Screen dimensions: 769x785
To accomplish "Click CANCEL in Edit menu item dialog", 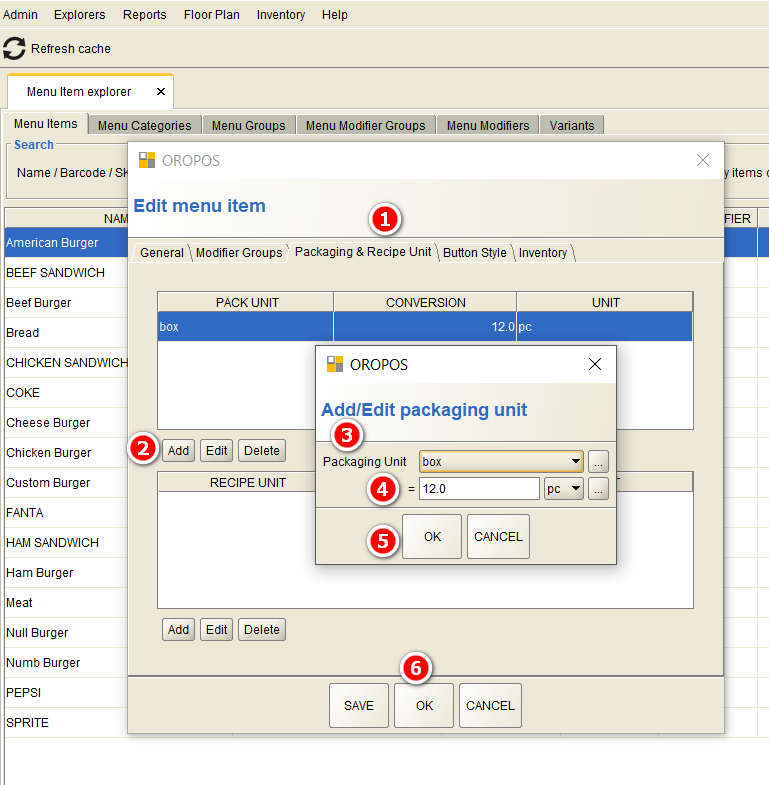I will coord(490,705).
